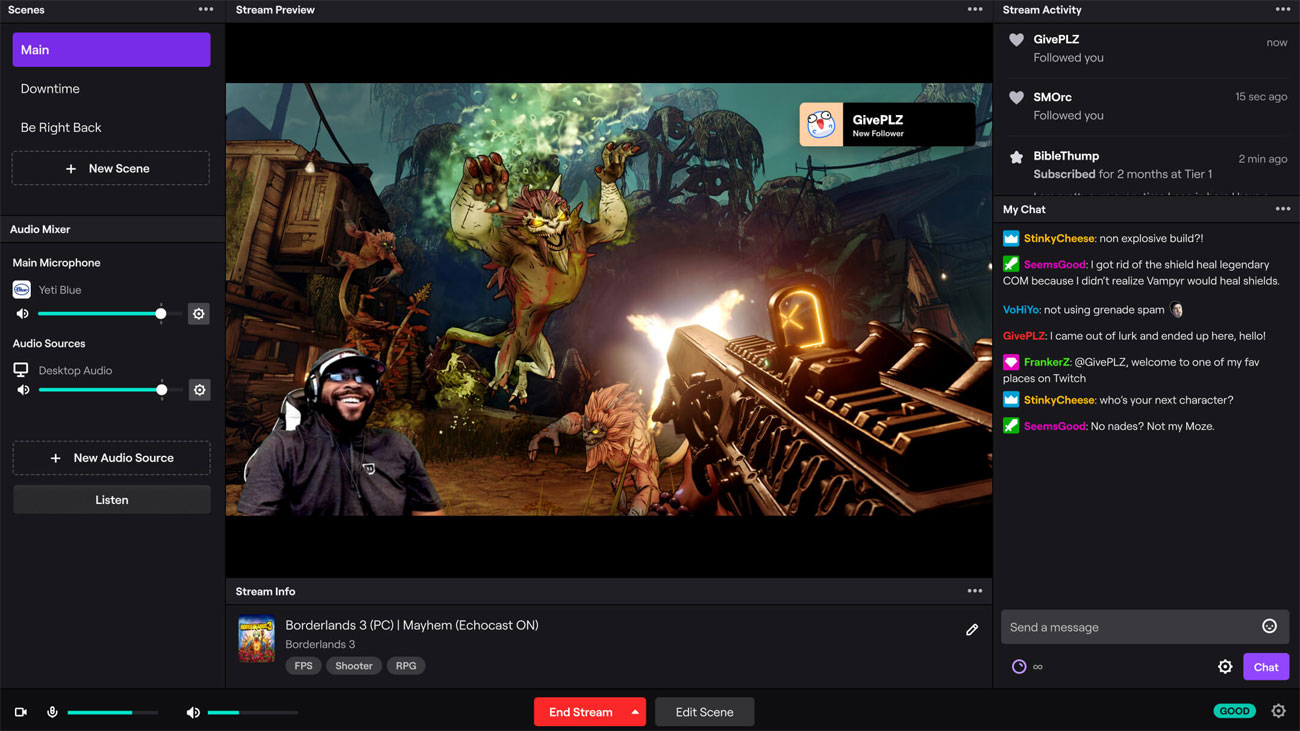The height and width of the screenshot is (731, 1300).
Task: Click the End Stream button
Action: (x=580, y=712)
